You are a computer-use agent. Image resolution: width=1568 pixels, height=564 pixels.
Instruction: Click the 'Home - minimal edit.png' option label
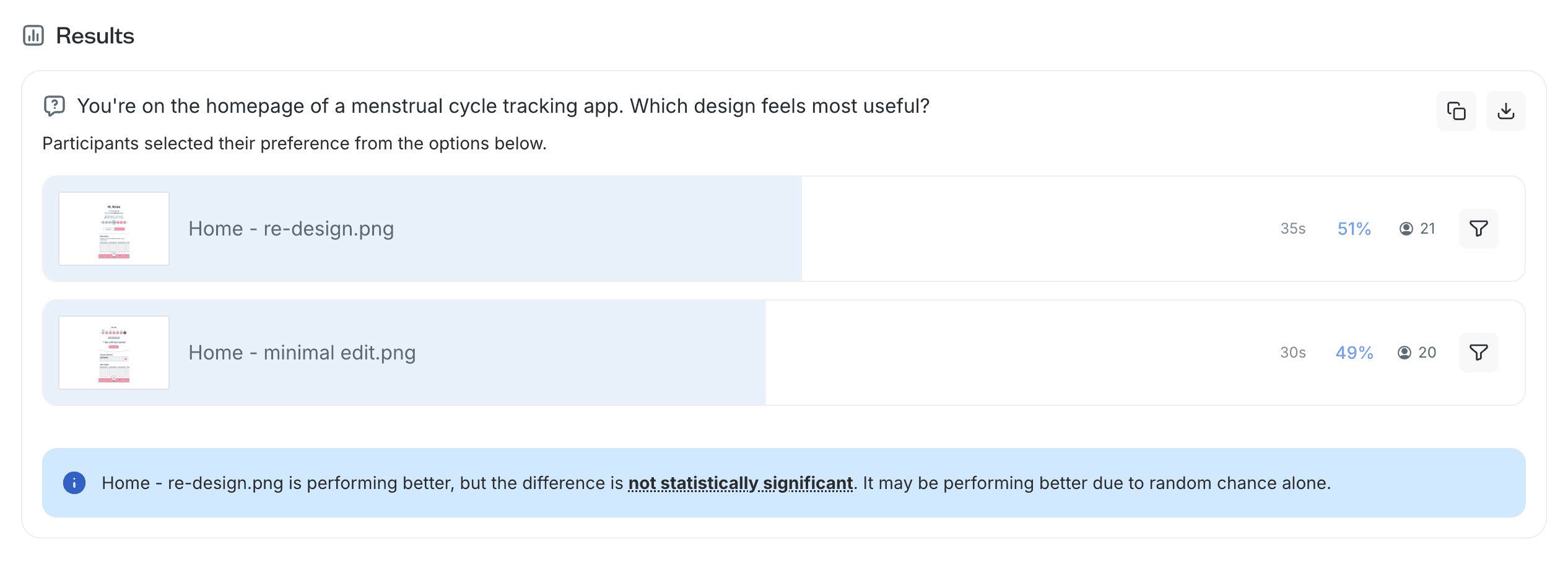tap(302, 353)
